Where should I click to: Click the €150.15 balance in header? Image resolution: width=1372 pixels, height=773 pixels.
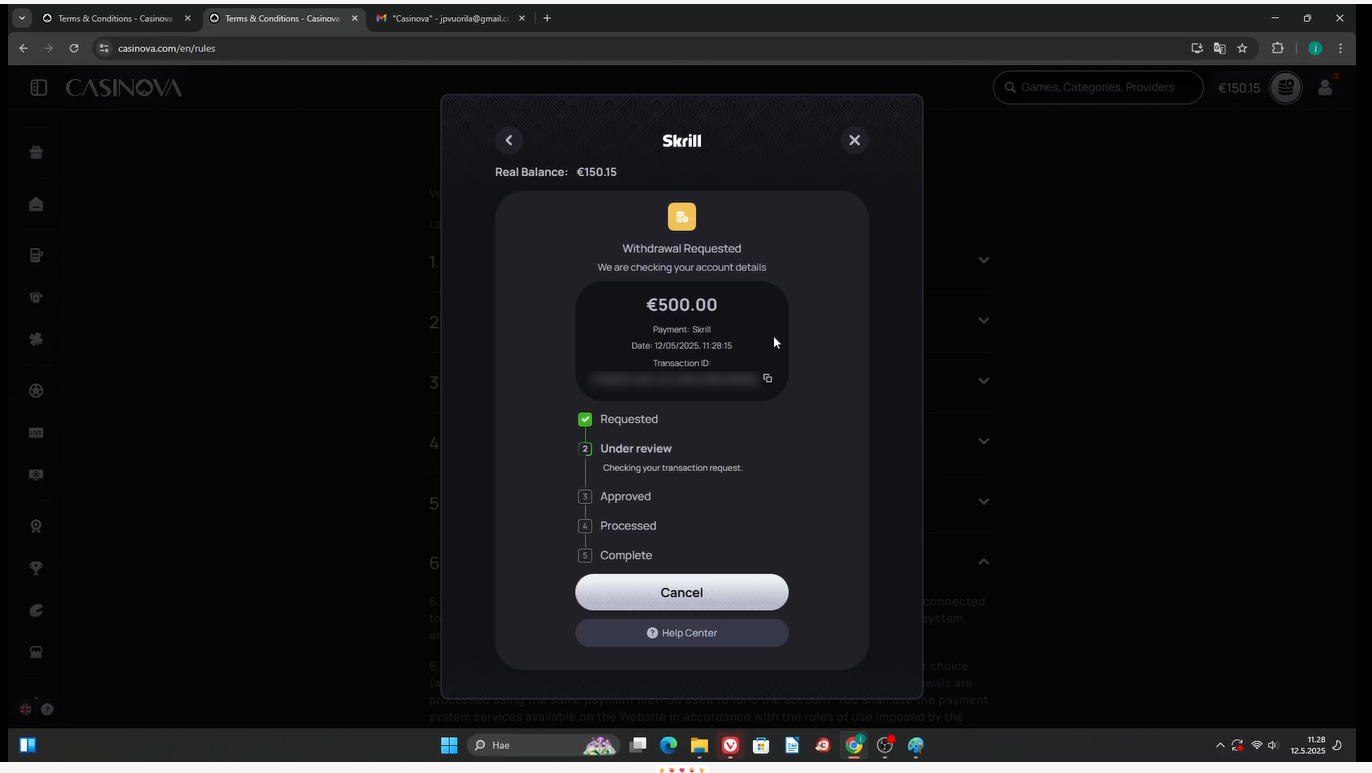coord(1238,88)
